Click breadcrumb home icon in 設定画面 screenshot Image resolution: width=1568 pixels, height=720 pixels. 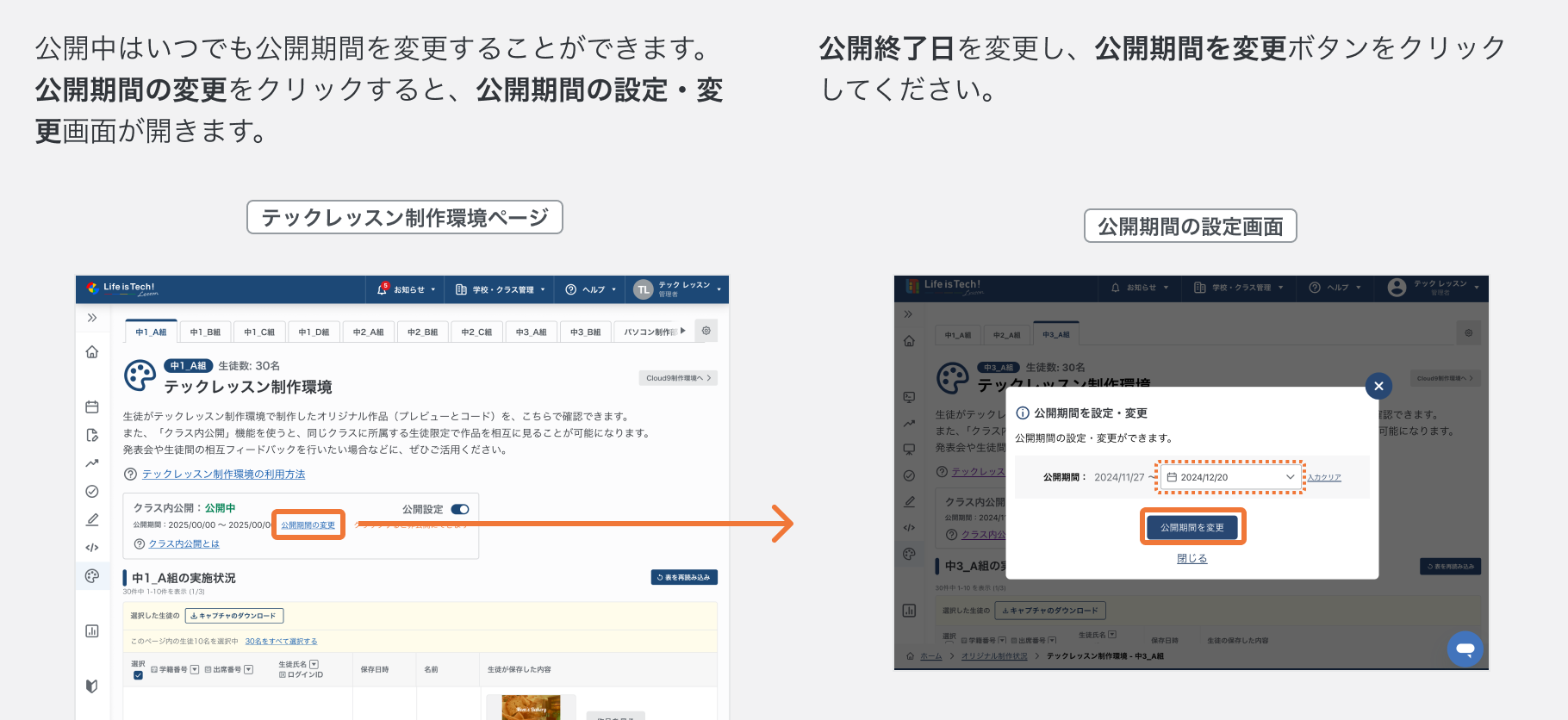[911, 656]
